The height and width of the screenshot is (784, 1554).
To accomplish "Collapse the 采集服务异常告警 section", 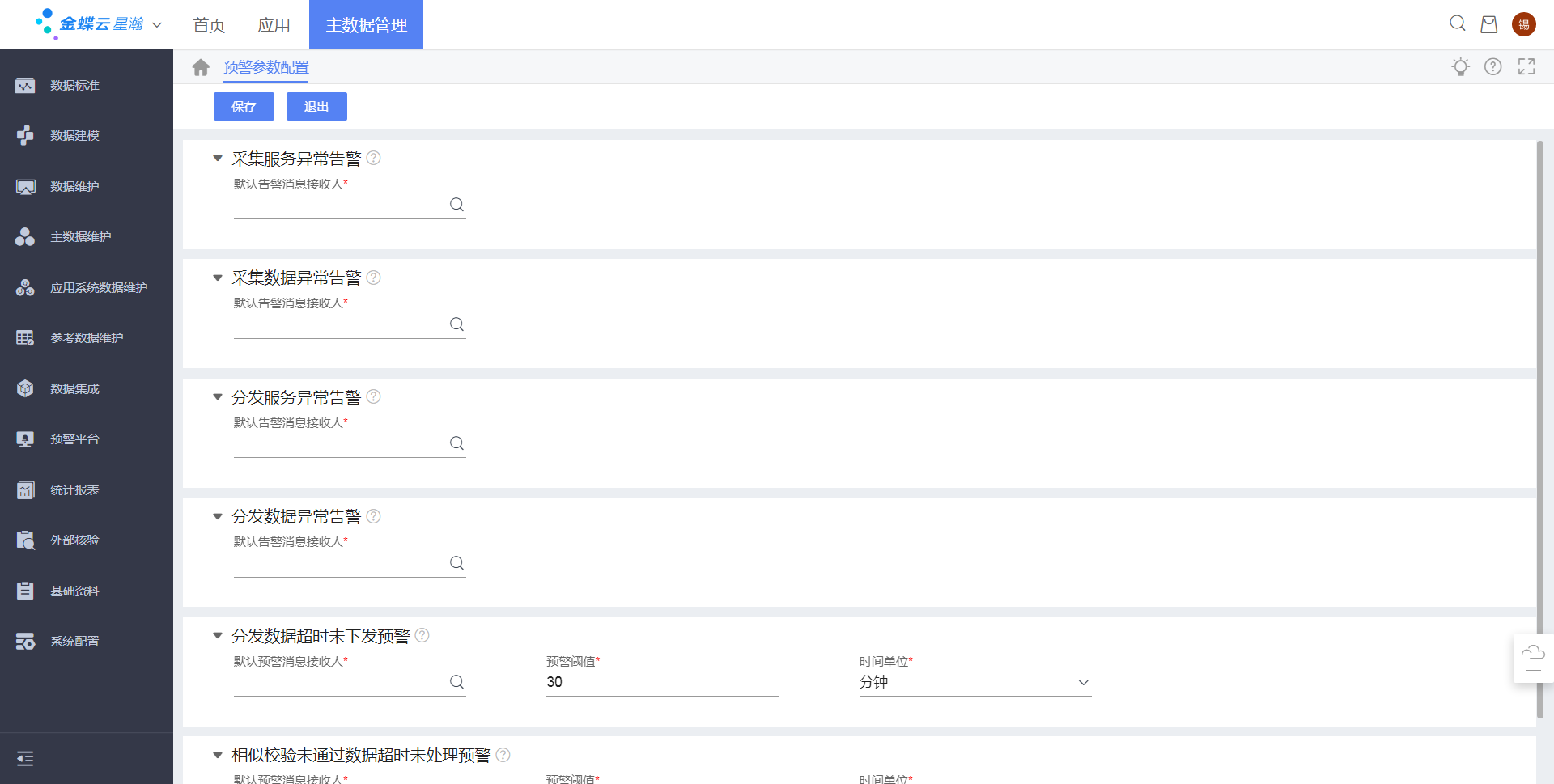I will click(x=217, y=159).
